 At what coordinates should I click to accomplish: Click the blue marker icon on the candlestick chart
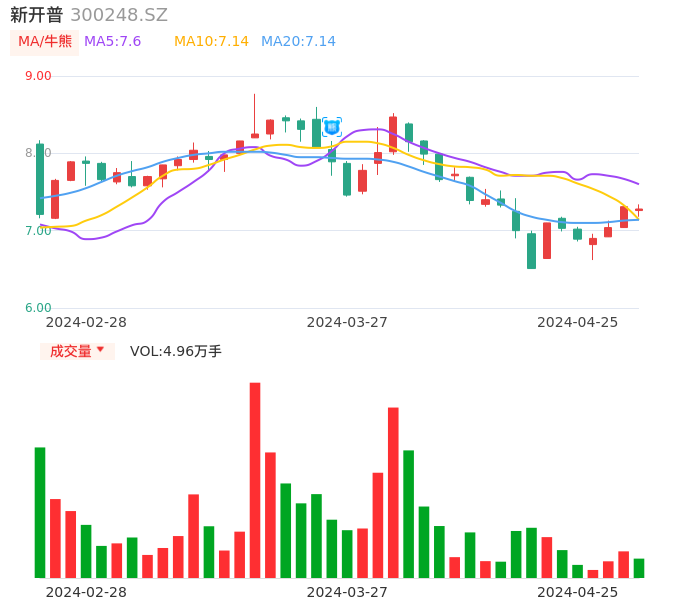point(332,127)
